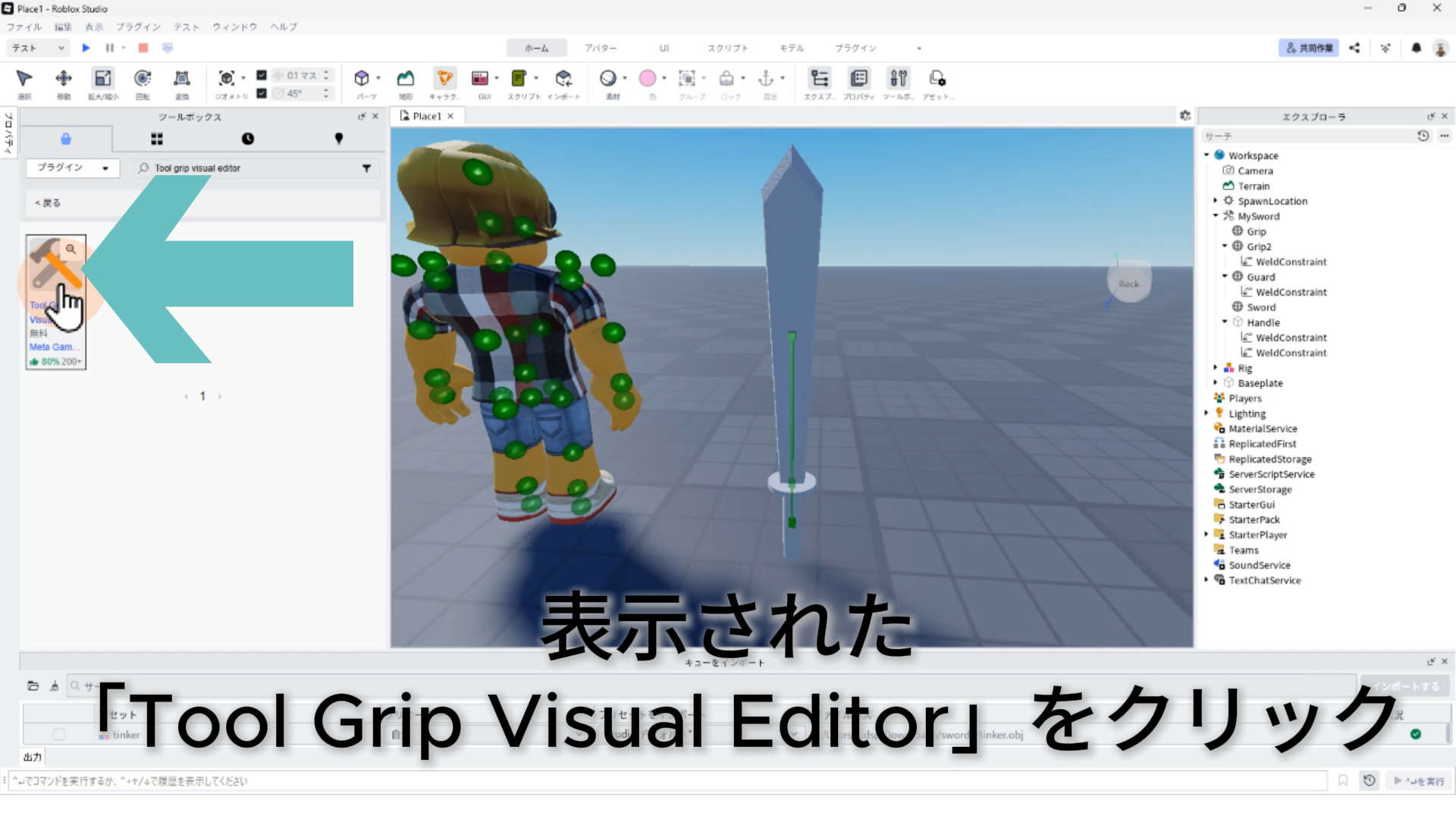Open the Script tool icon
The image size is (1456, 819).
click(x=519, y=79)
